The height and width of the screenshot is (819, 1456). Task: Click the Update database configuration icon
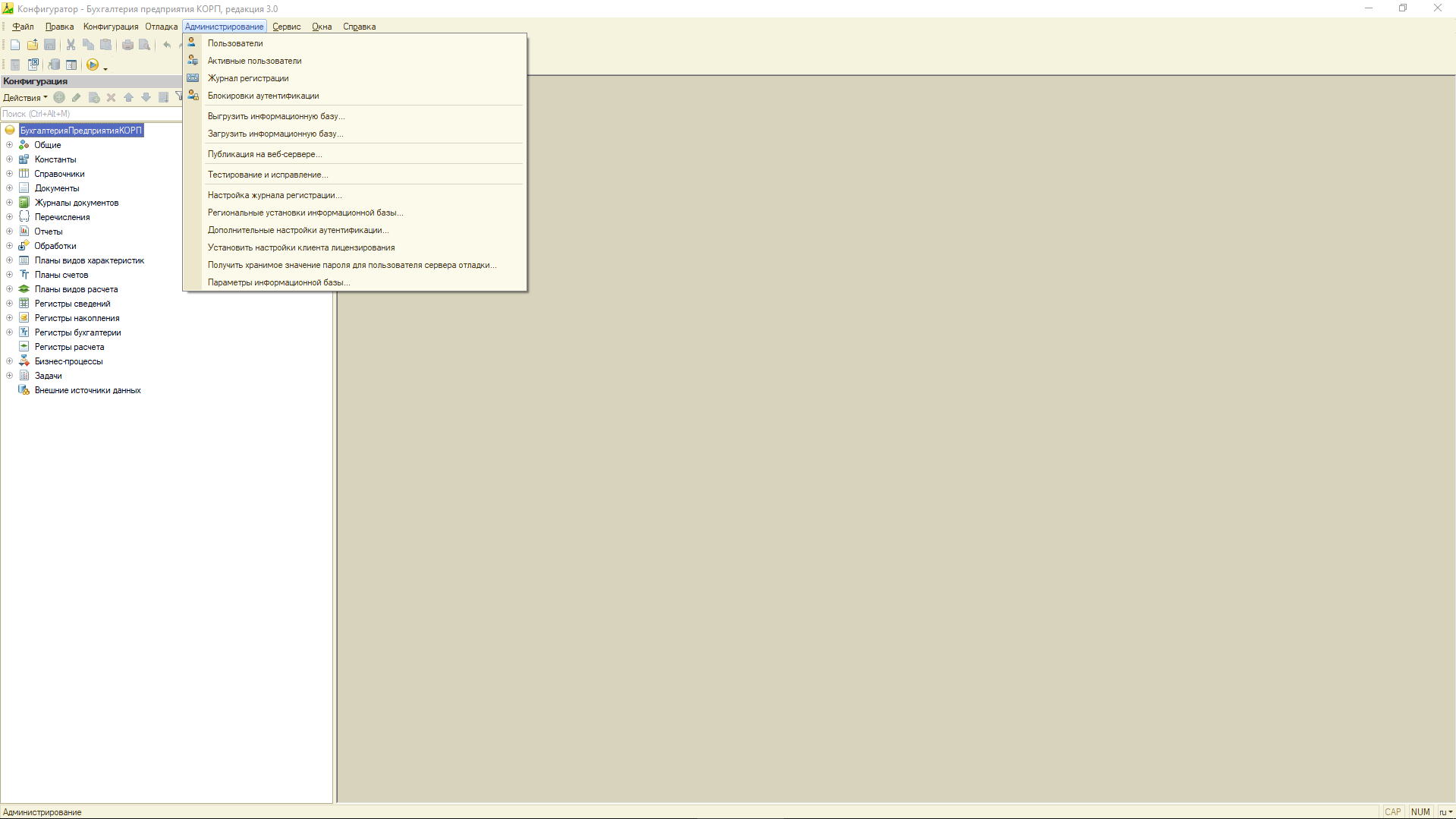(54, 65)
